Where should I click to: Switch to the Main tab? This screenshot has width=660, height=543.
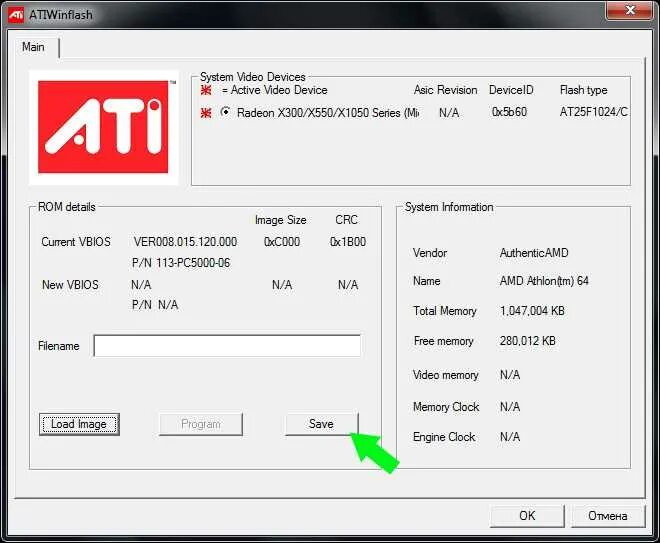pyautogui.click(x=33, y=47)
